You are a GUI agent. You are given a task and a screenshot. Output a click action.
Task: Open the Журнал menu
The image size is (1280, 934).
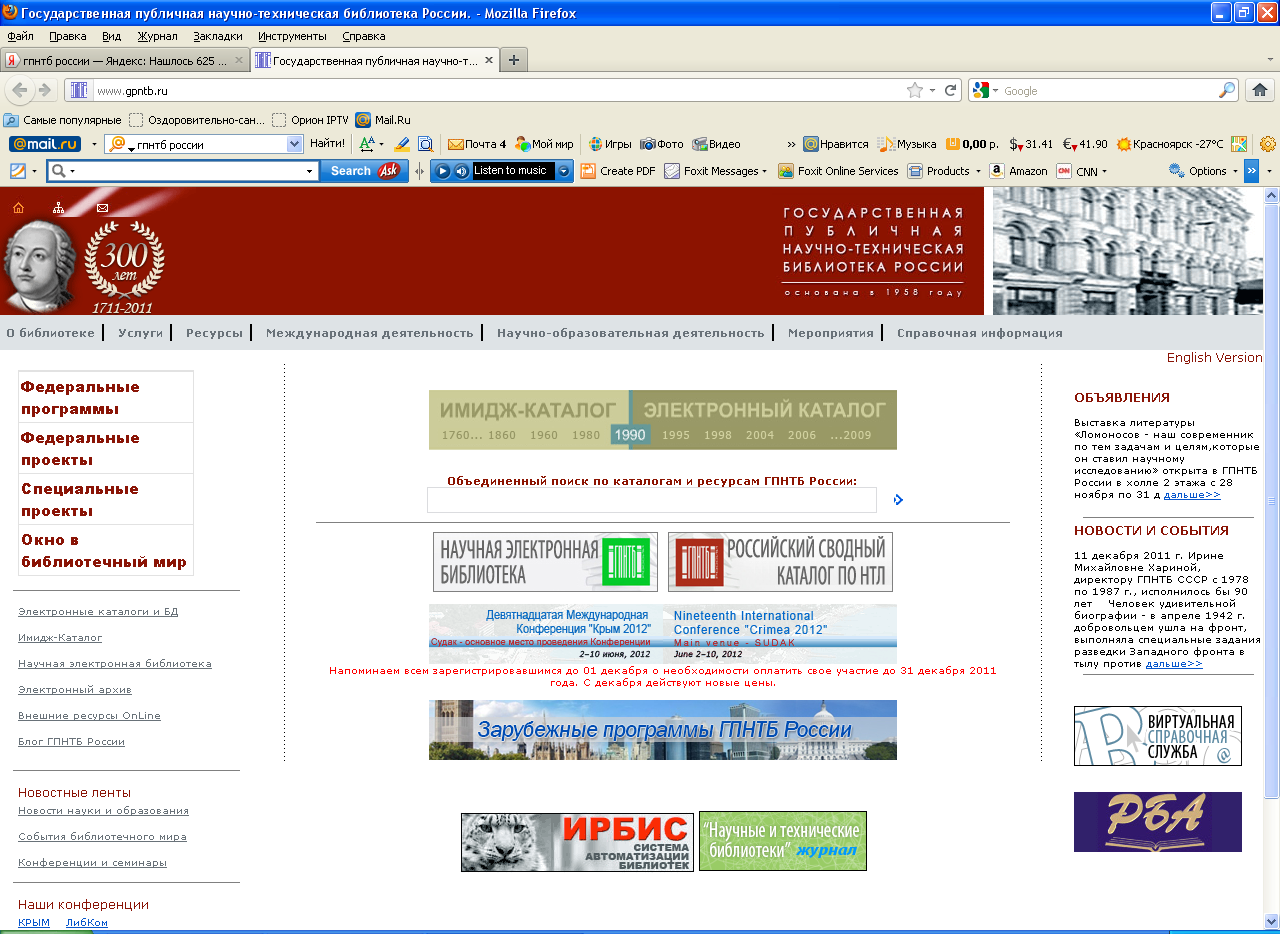tap(157, 36)
